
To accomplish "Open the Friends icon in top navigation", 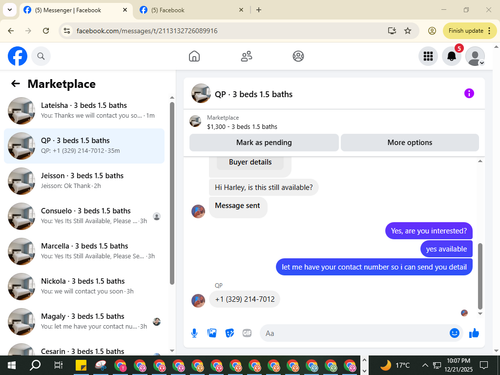I will tap(246, 56).
